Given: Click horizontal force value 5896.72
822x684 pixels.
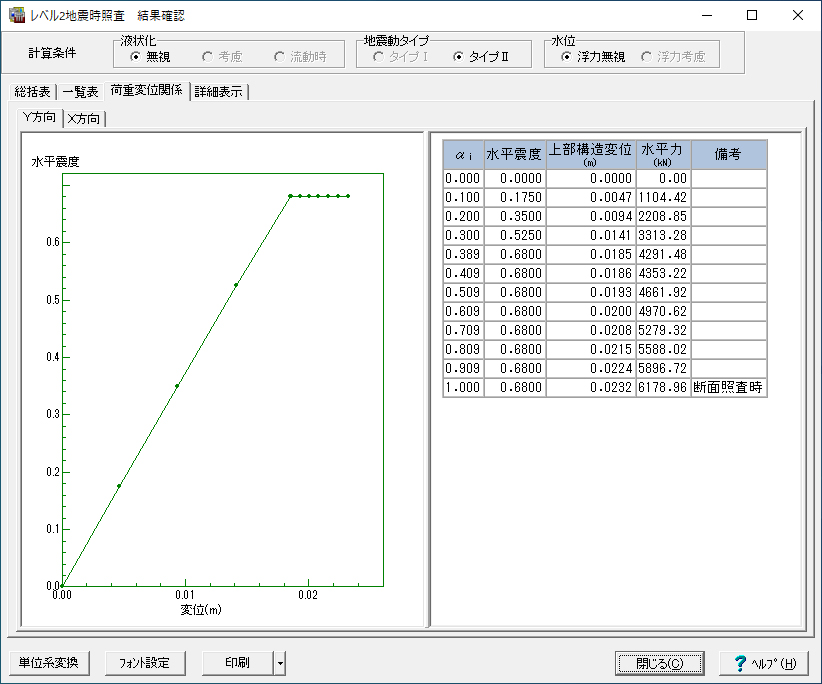Looking at the screenshot, I should (663, 368).
